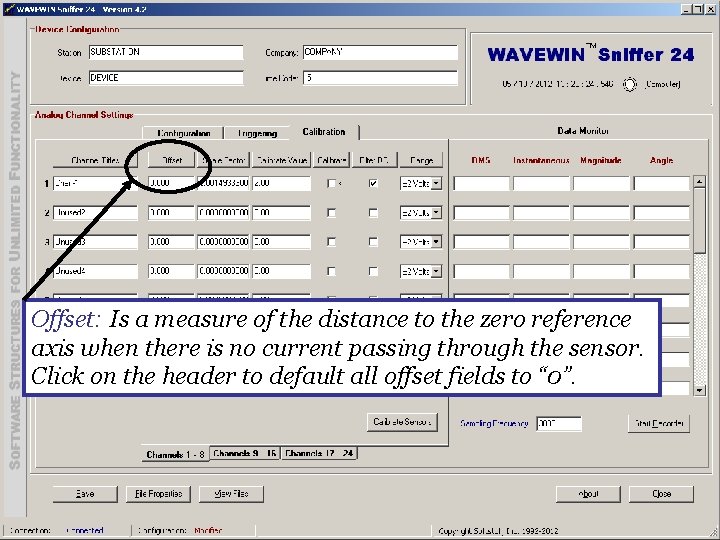This screenshot has width=720, height=540.
Task: Click the Offset field for channel 2
Action: (x=171, y=213)
